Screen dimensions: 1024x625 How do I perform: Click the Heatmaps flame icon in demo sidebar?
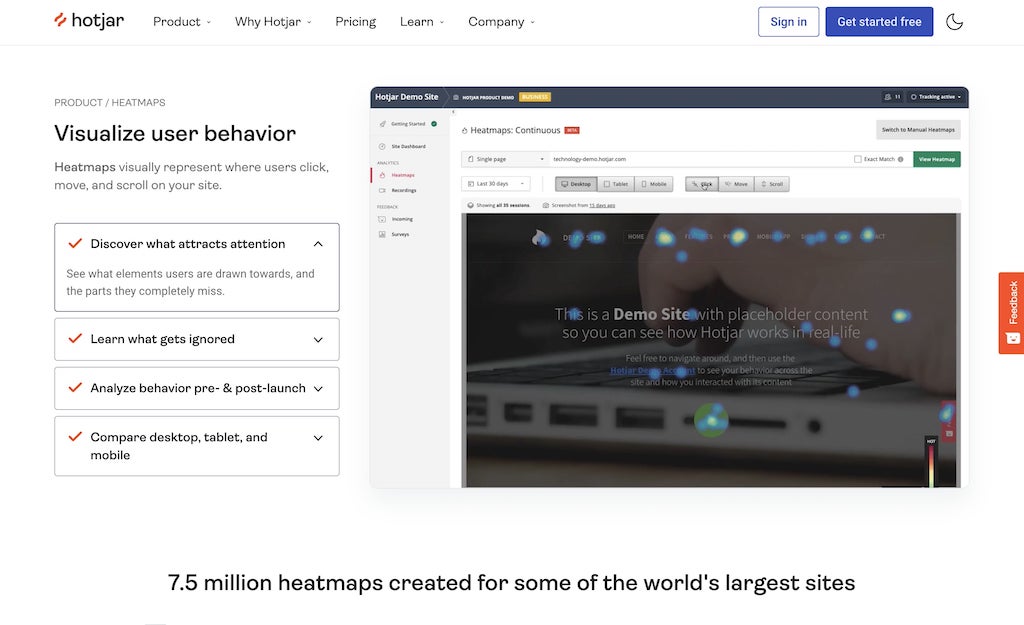(x=382, y=175)
